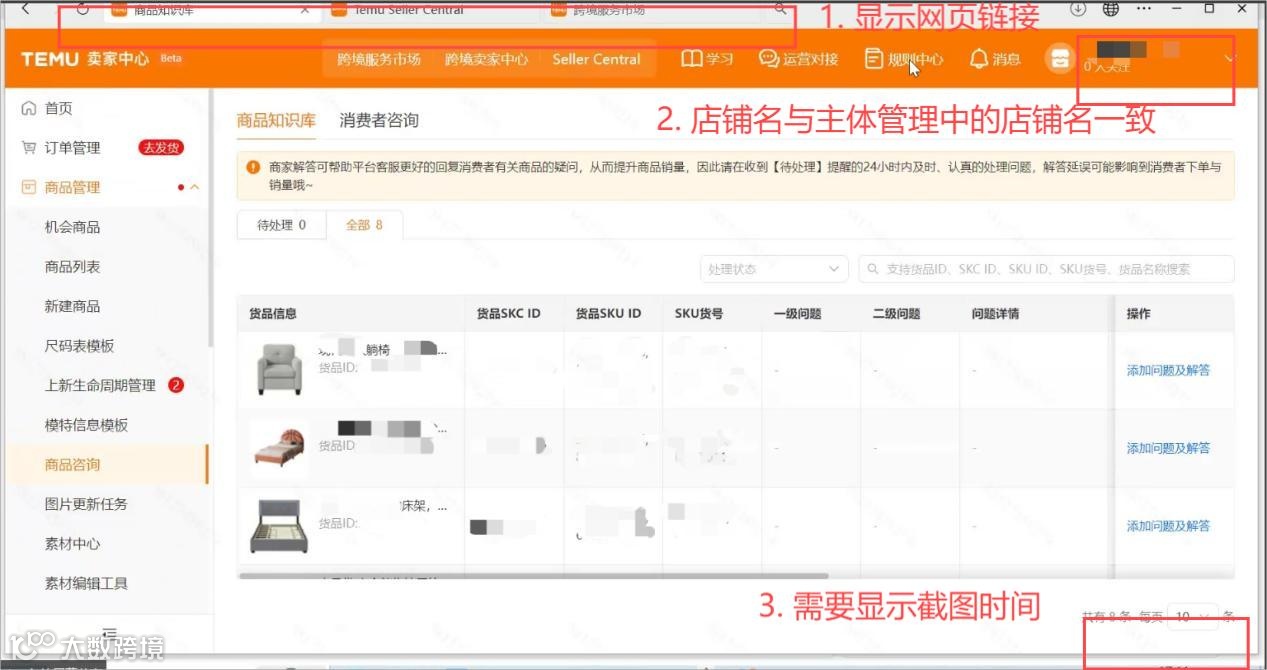Open 尺码表模板 in the sidebar
The image size is (1267, 670).
click(x=79, y=346)
